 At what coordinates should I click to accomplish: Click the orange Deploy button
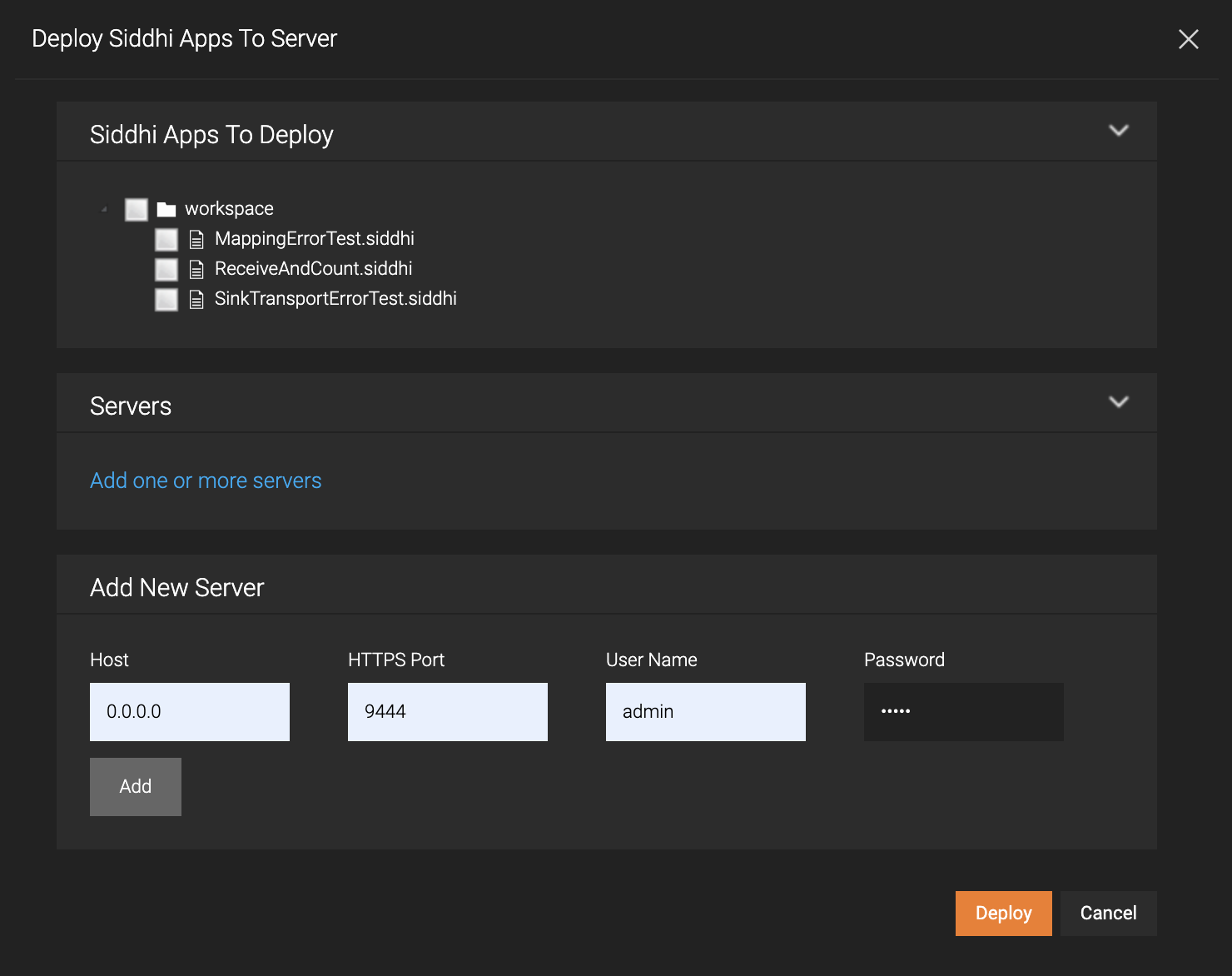1004,914
